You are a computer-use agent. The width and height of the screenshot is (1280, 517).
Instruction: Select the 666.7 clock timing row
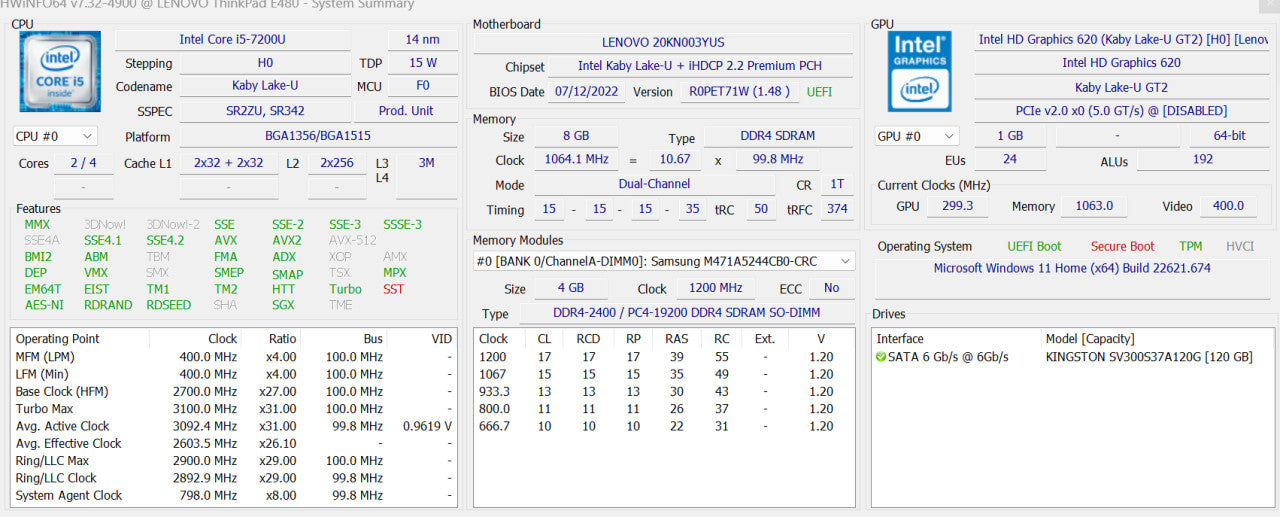[x=664, y=426]
